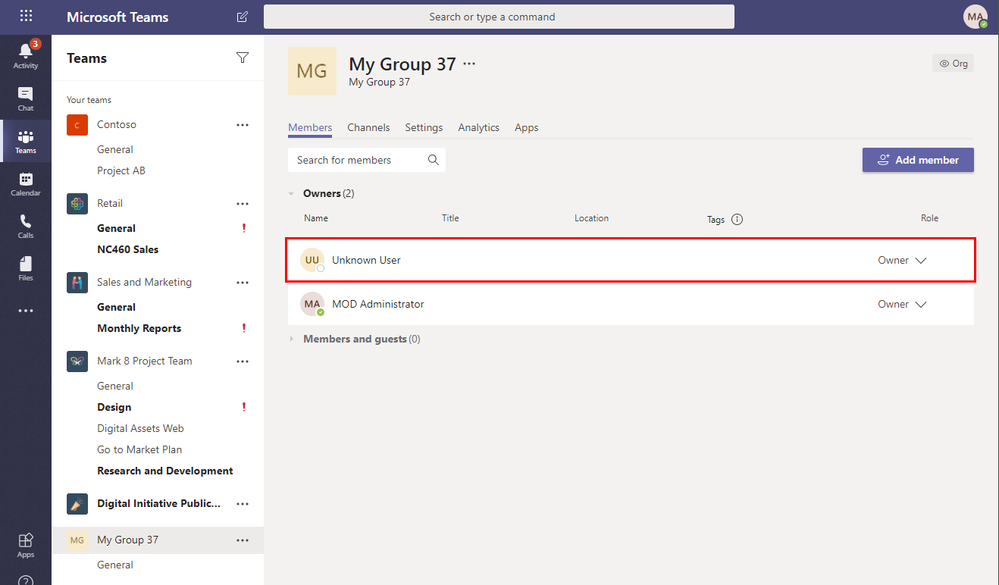This screenshot has width=999, height=585.
Task: Collapse the Owners section
Action: pyautogui.click(x=291, y=194)
